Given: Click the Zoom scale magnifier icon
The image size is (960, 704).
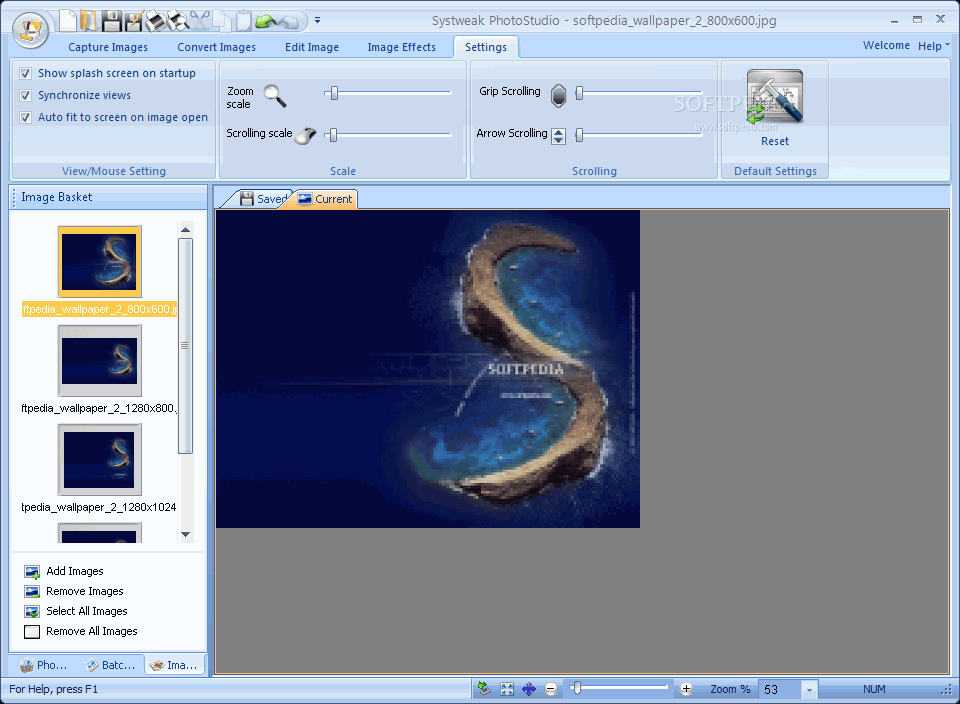Looking at the screenshot, I should point(275,96).
